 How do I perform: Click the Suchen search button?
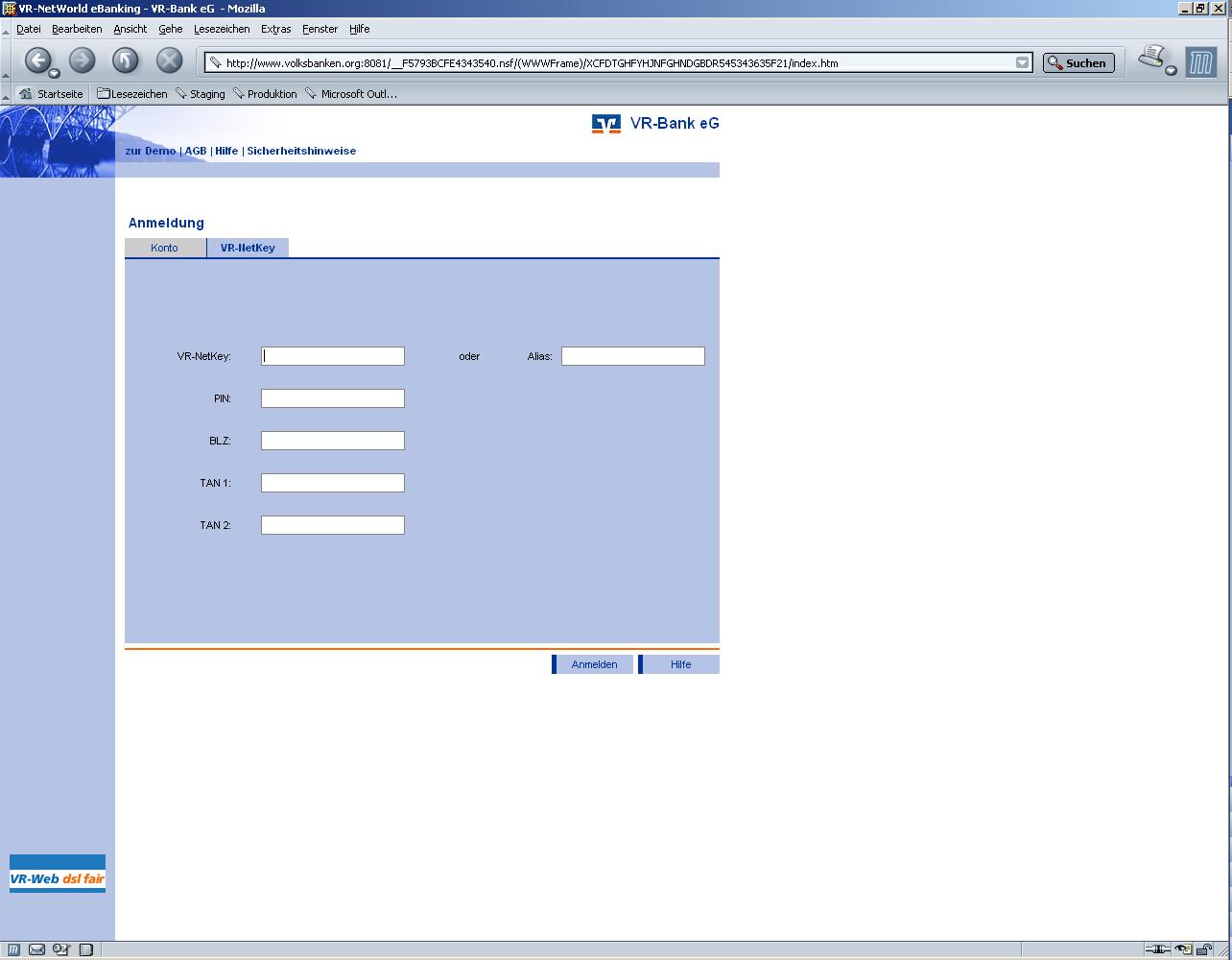[1078, 63]
